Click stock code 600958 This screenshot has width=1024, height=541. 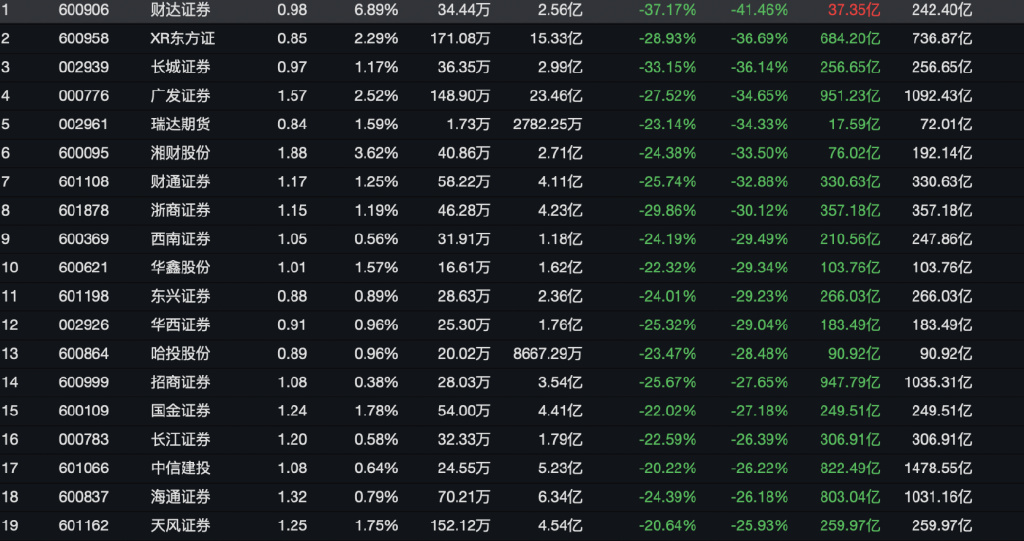click(84, 39)
